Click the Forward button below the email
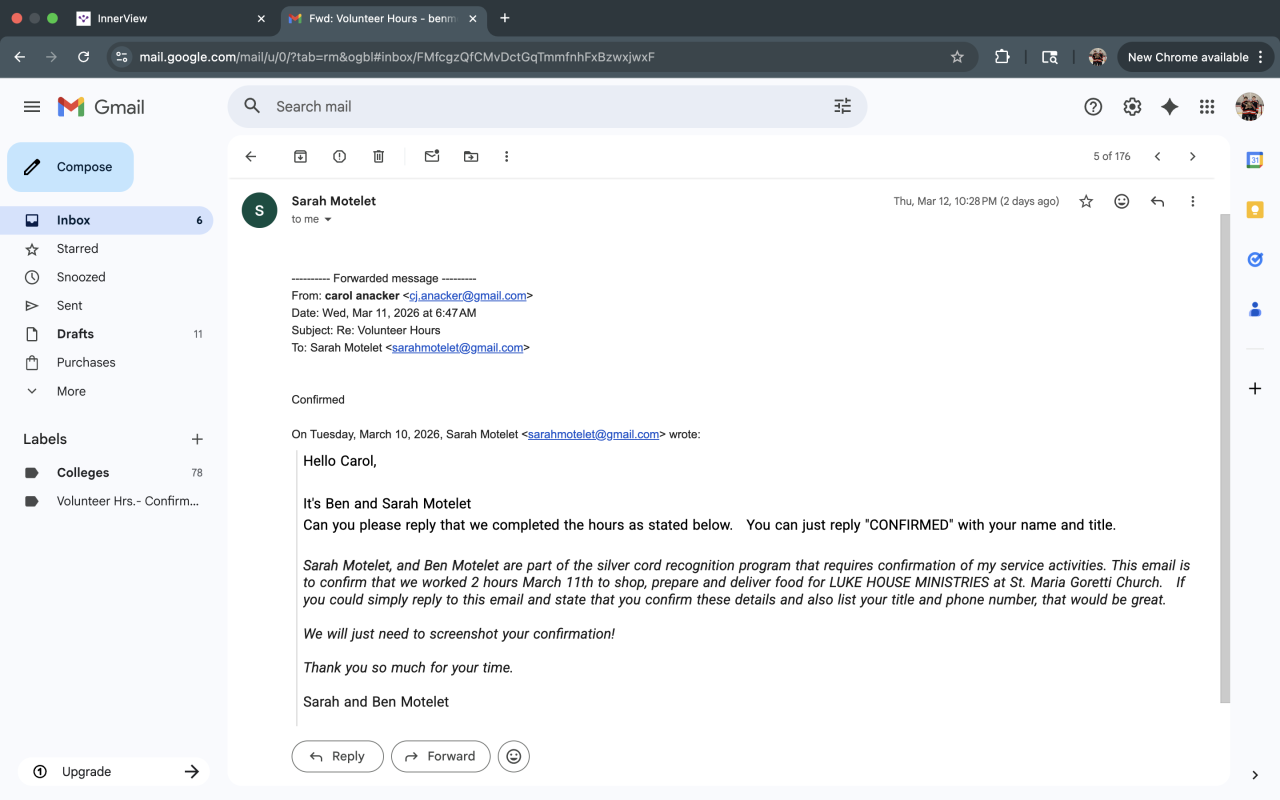The height and width of the screenshot is (800, 1280). coord(440,757)
